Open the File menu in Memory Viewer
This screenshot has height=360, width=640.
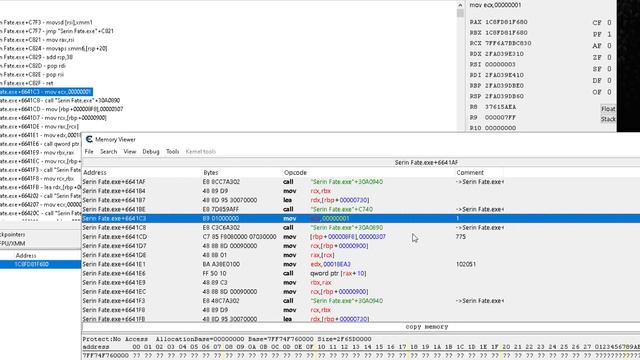(x=89, y=151)
